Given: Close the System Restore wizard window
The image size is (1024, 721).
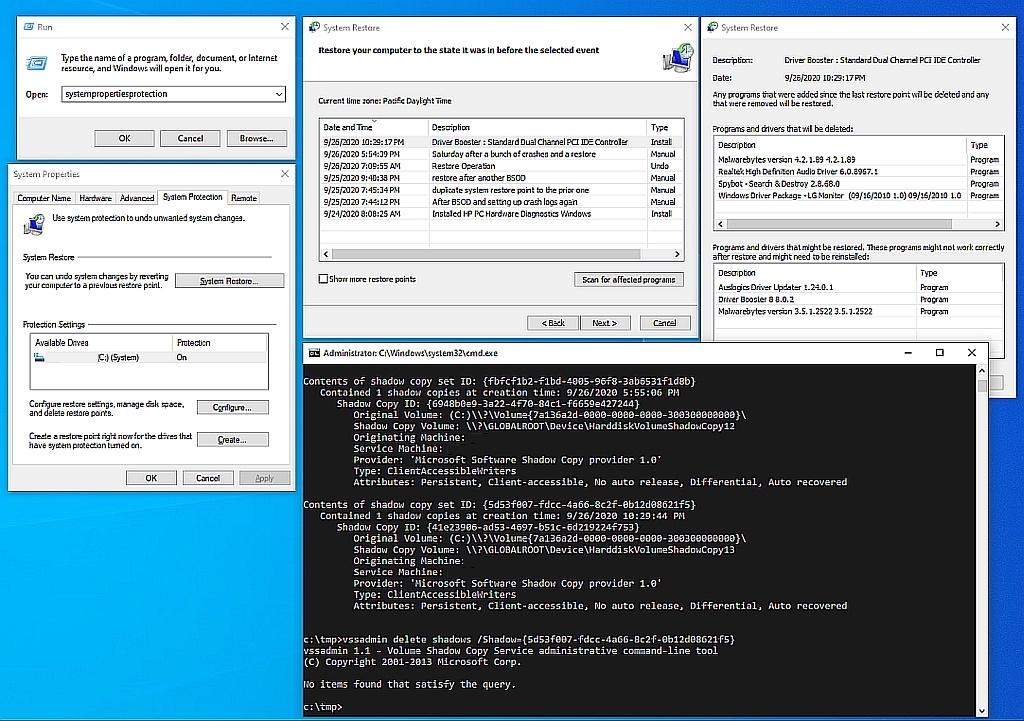Looking at the screenshot, I should [x=688, y=27].
